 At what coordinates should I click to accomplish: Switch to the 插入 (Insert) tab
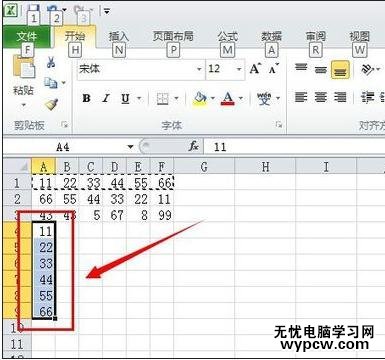click(119, 36)
